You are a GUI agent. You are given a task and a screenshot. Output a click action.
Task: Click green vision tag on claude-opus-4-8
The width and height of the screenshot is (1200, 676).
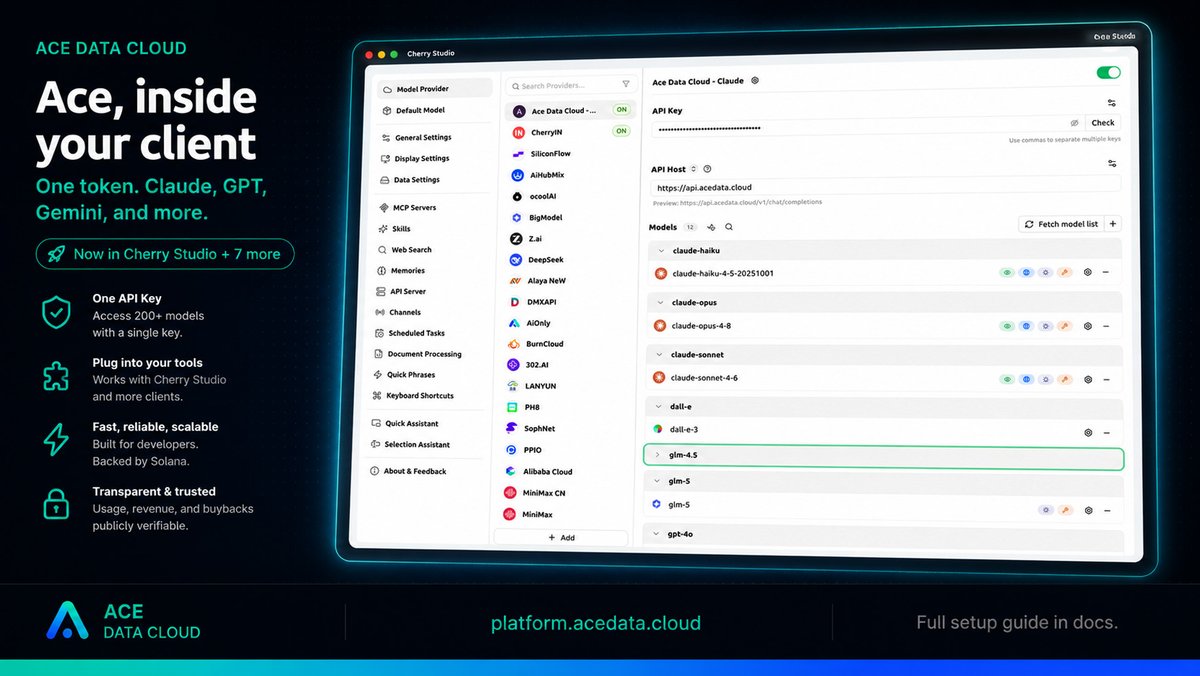1008,326
